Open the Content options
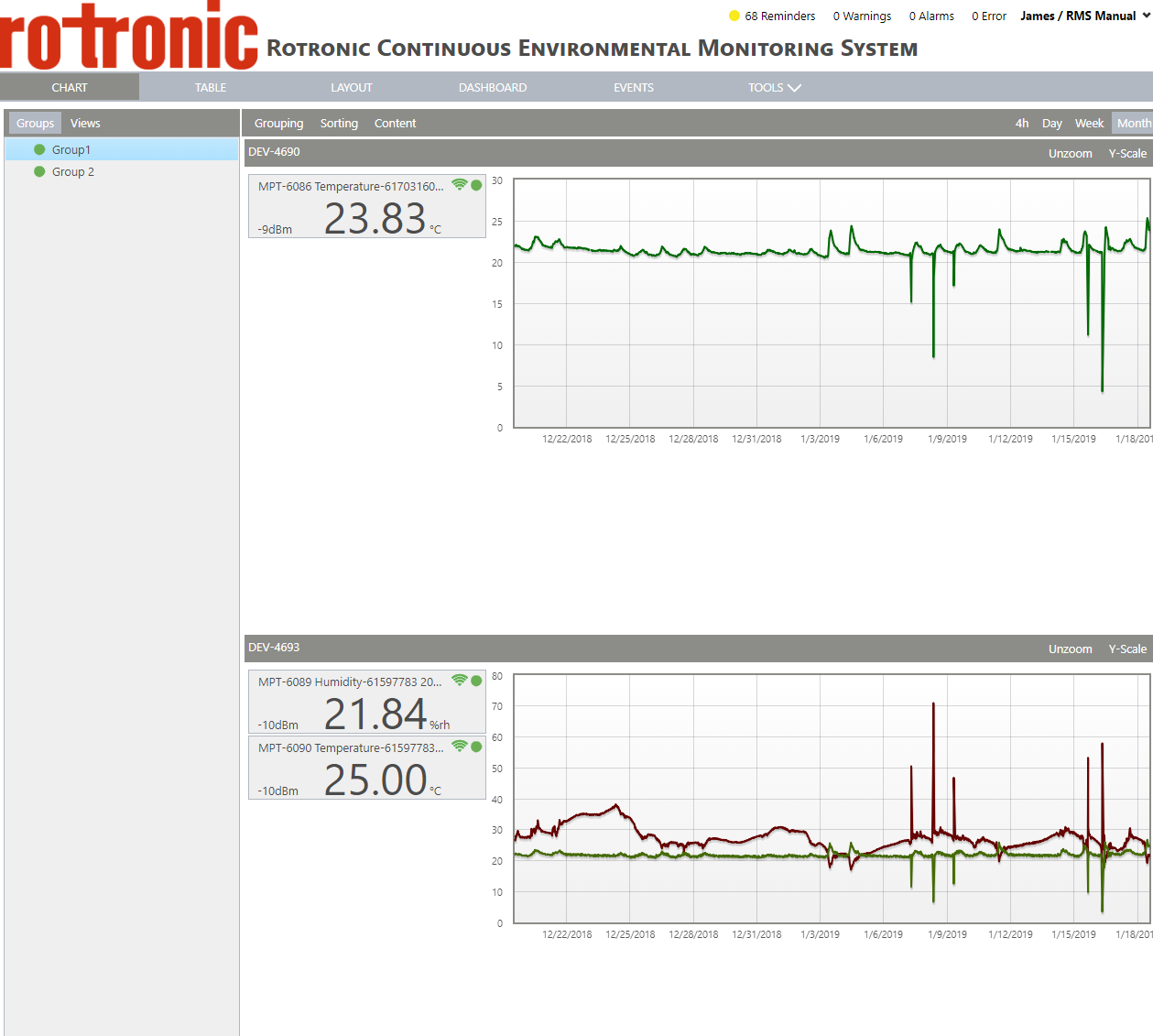The width and height of the screenshot is (1153, 1036). (395, 123)
